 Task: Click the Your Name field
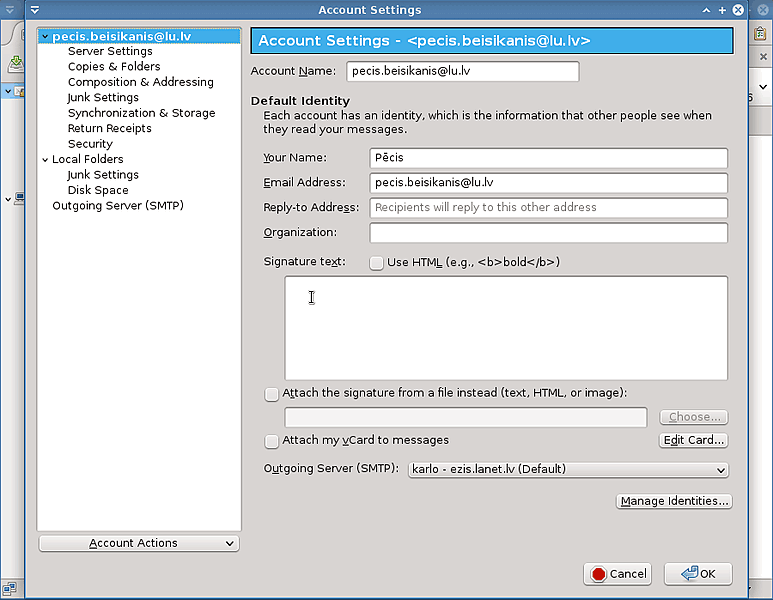coord(548,158)
